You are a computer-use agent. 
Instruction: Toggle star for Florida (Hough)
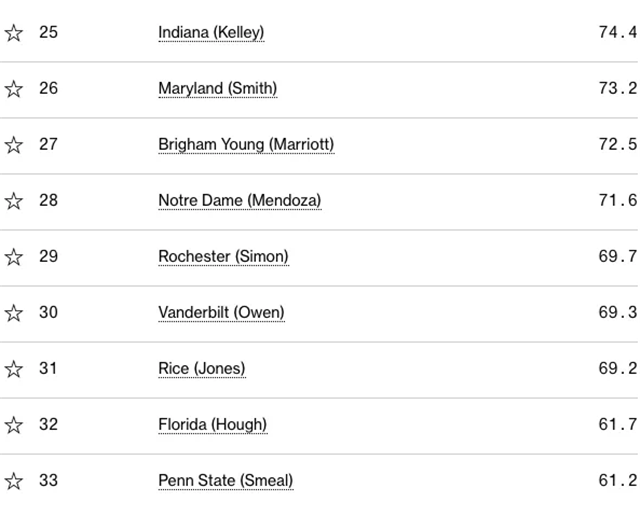coord(13,425)
